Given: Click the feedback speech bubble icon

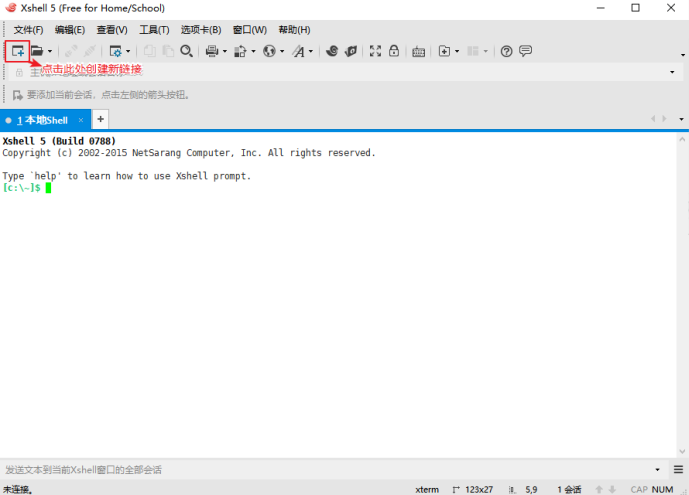Looking at the screenshot, I should 526,51.
